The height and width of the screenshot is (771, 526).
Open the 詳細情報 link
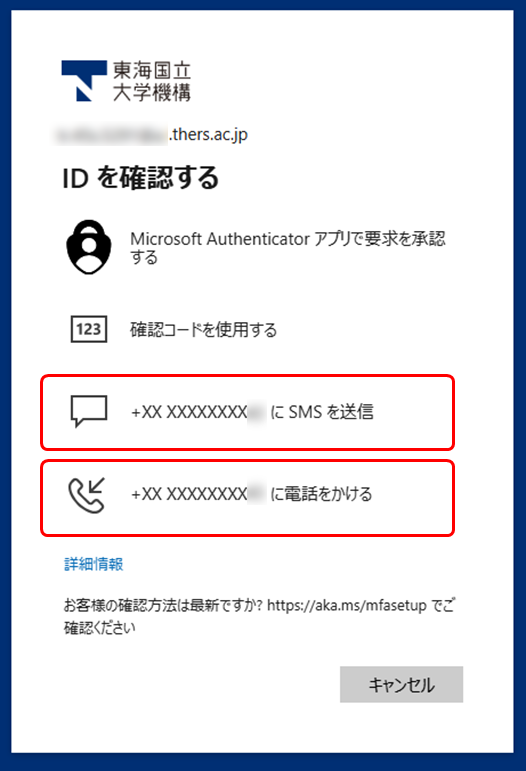93,564
